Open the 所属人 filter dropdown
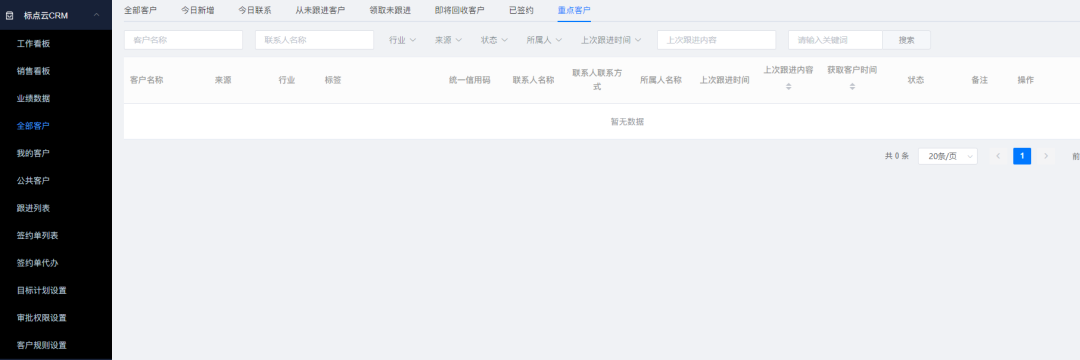 coord(544,40)
